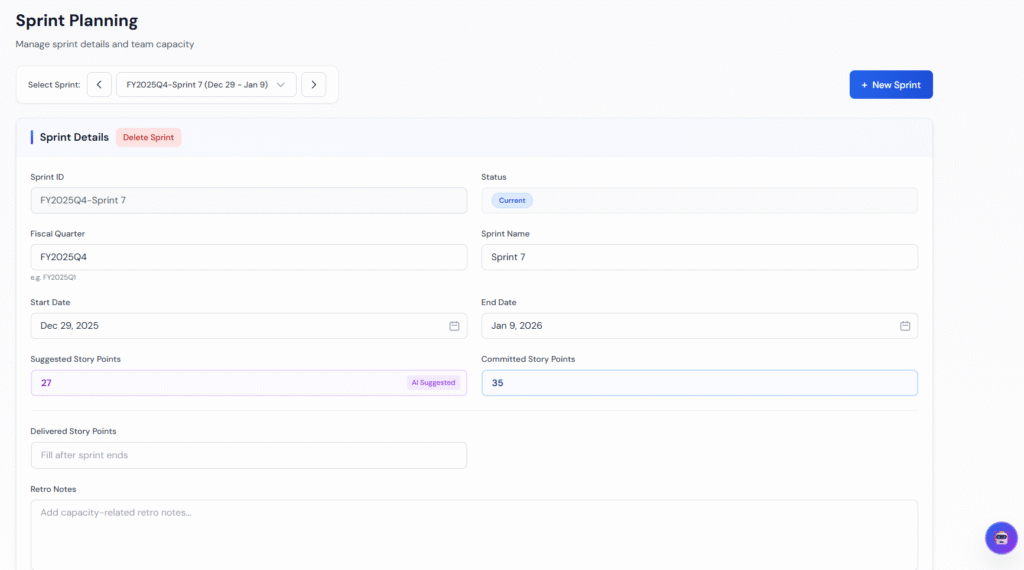The height and width of the screenshot is (570, 1024).
Task: Edit the Sprint Name field
Action: click(x=699, y=257)
